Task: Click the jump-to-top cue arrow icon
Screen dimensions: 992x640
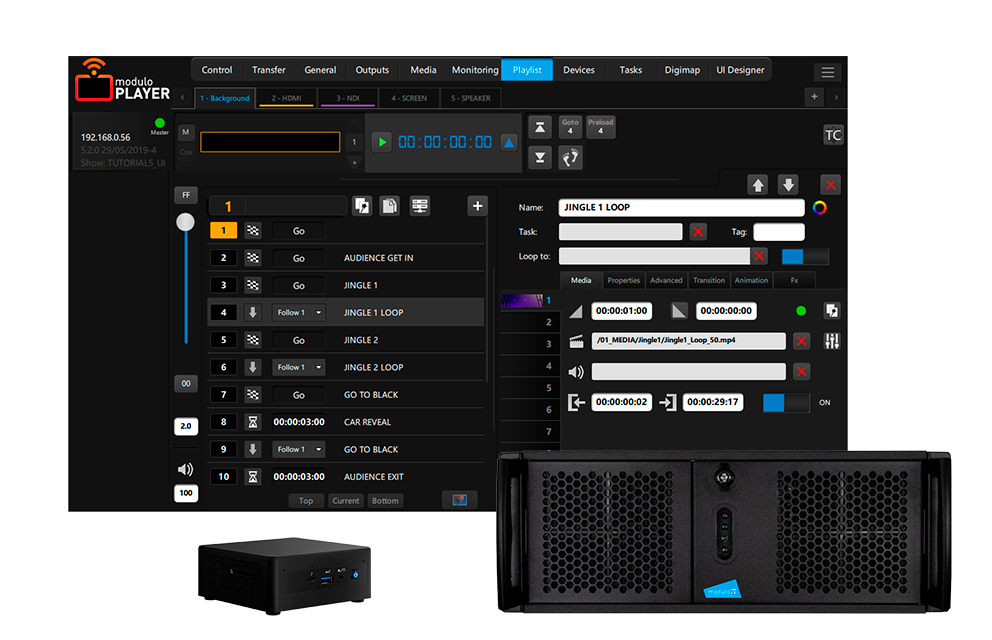Action: [x=540, y=128]
